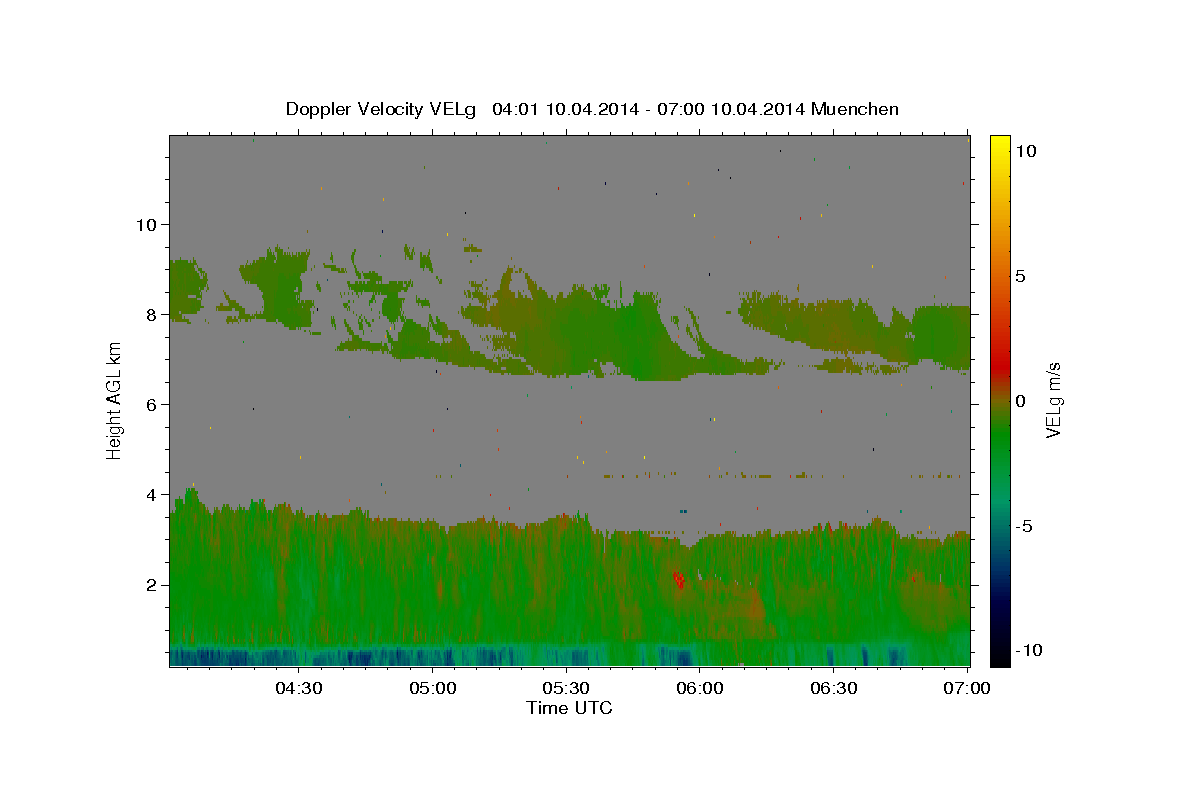Click the height axis label 2

pyautogui.click(x=150, y=585)
